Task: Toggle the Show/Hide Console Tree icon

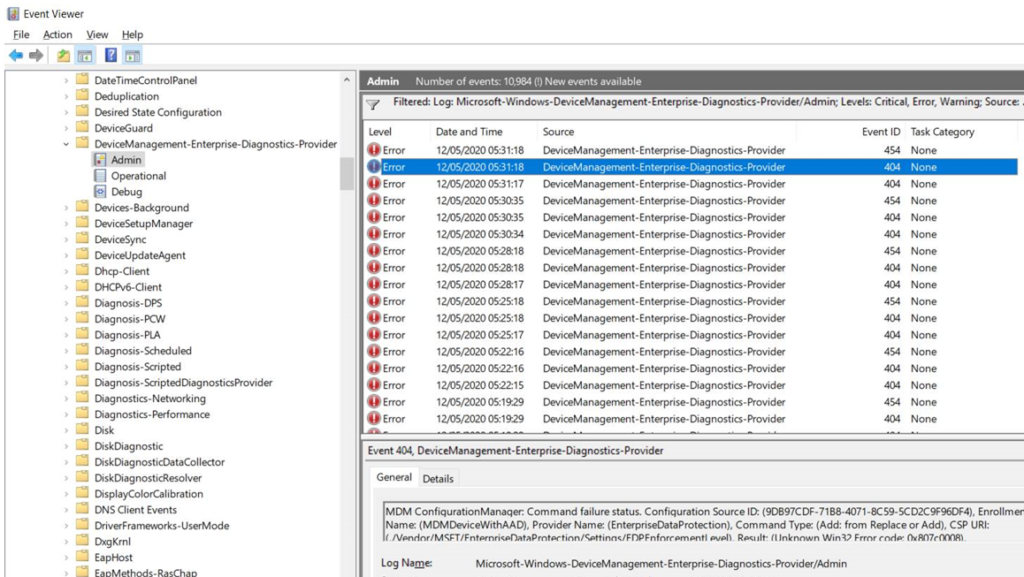Action: click(x=85, y=55)
